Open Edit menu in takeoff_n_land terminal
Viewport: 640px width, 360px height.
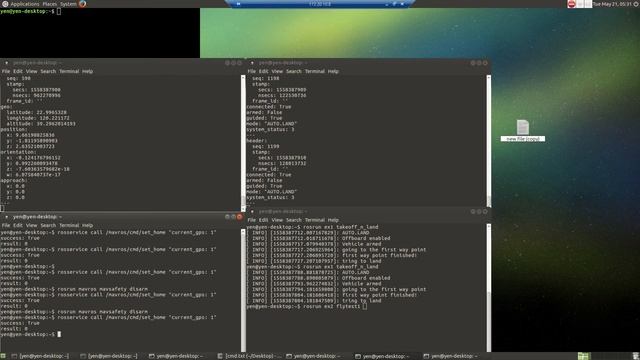[264, 220]
